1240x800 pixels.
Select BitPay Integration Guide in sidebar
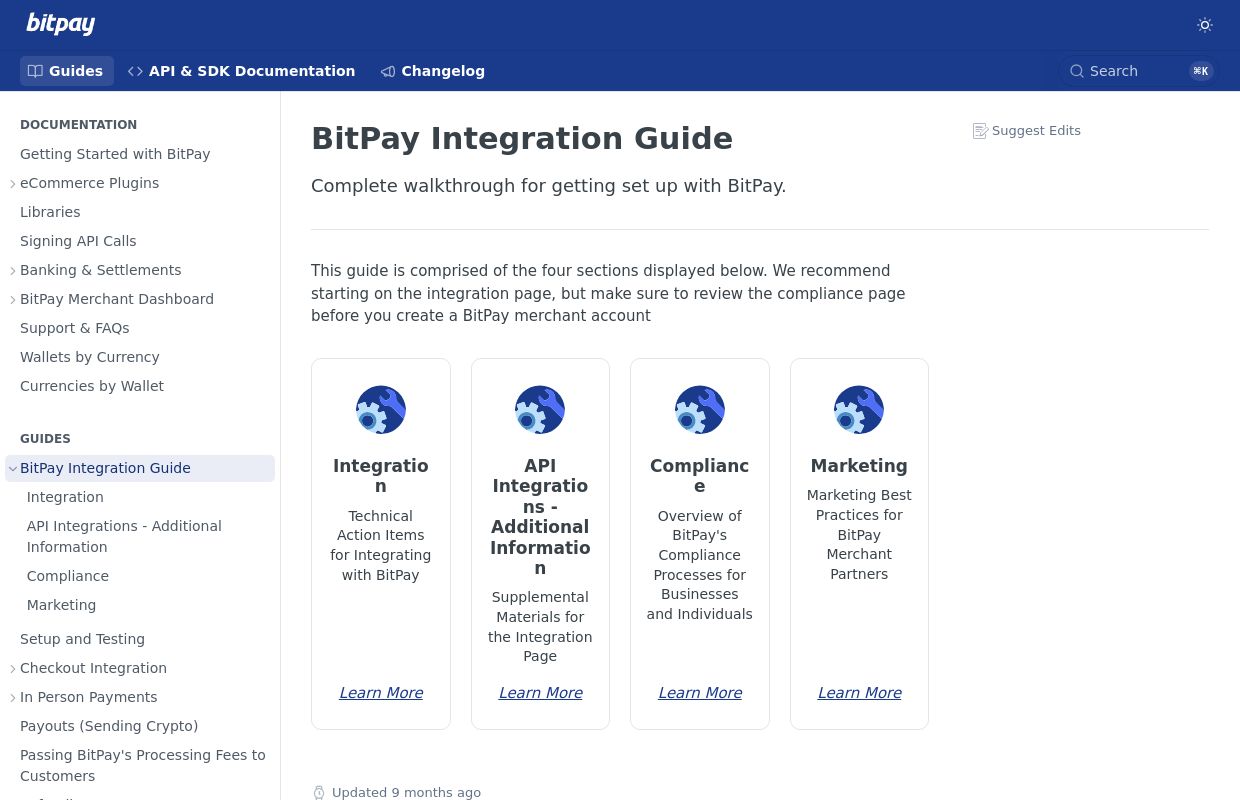pyautogui.click(x=140, y=468)
